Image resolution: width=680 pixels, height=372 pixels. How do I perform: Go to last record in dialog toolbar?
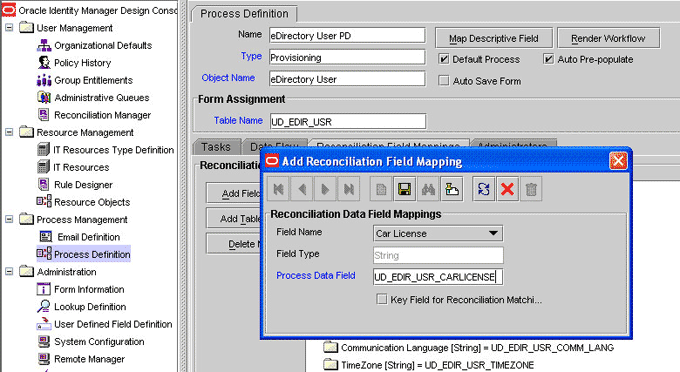[348, 189]
